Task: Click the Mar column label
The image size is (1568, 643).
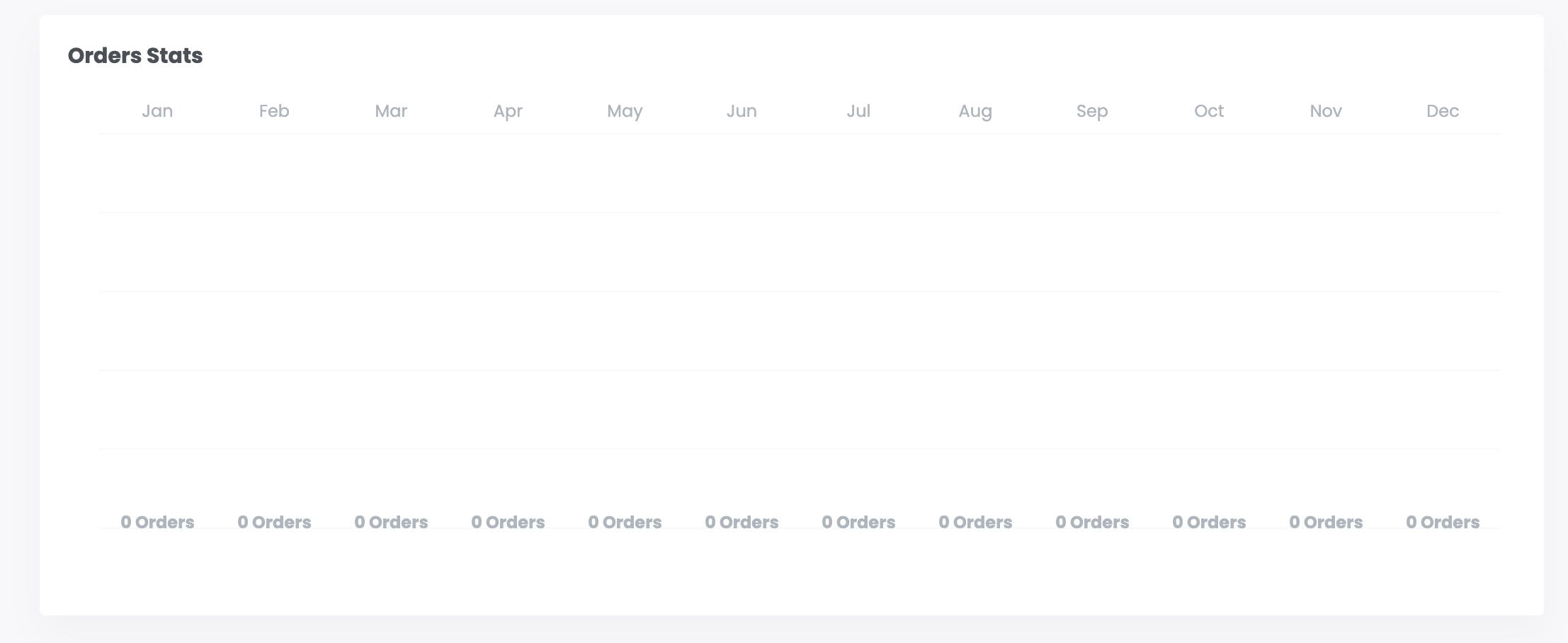Action: point(391,111)
